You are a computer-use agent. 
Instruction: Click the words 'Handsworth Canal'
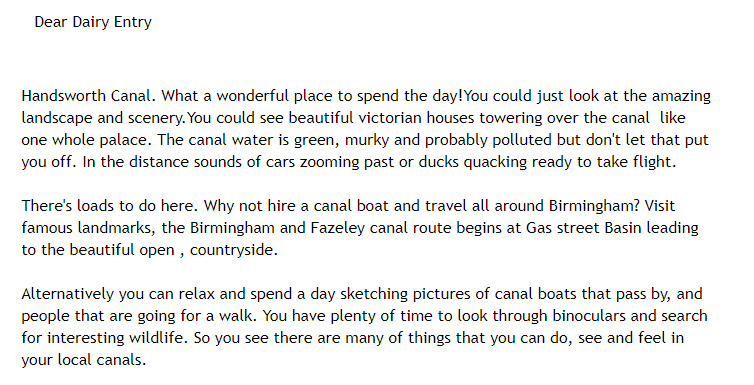point(86,96)
